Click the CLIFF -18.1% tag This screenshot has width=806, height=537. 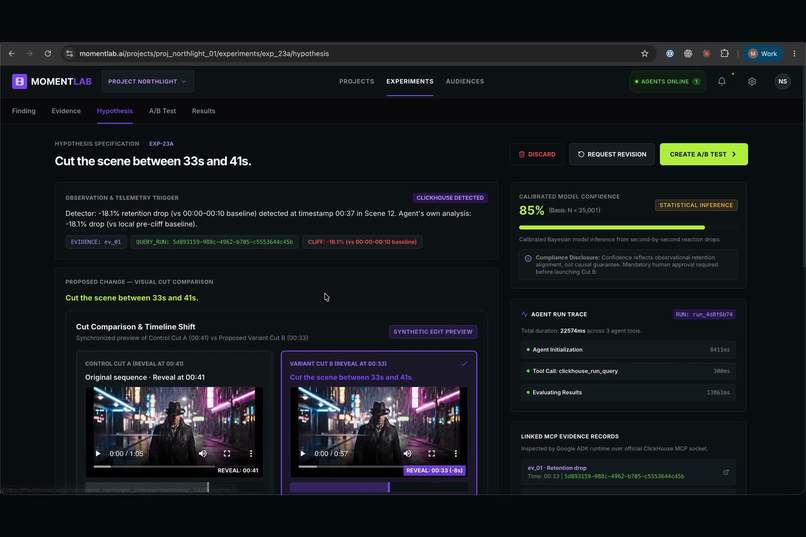tap(362, 242)
